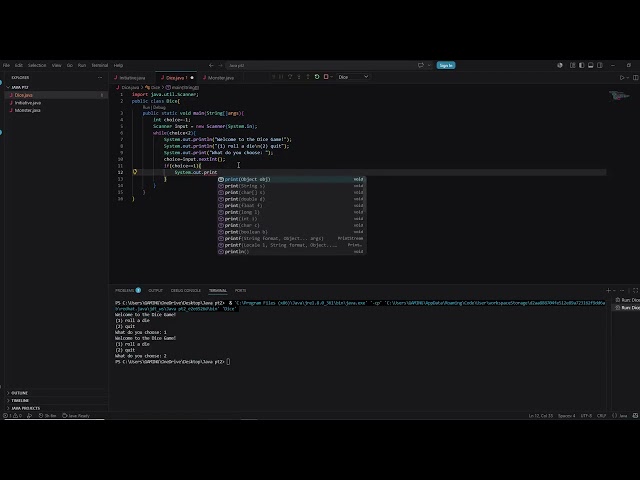Click the Spaces: 4 indentation status item
Image resolution: width=640 pixels, height=480 pixels.
click(566, 416)
